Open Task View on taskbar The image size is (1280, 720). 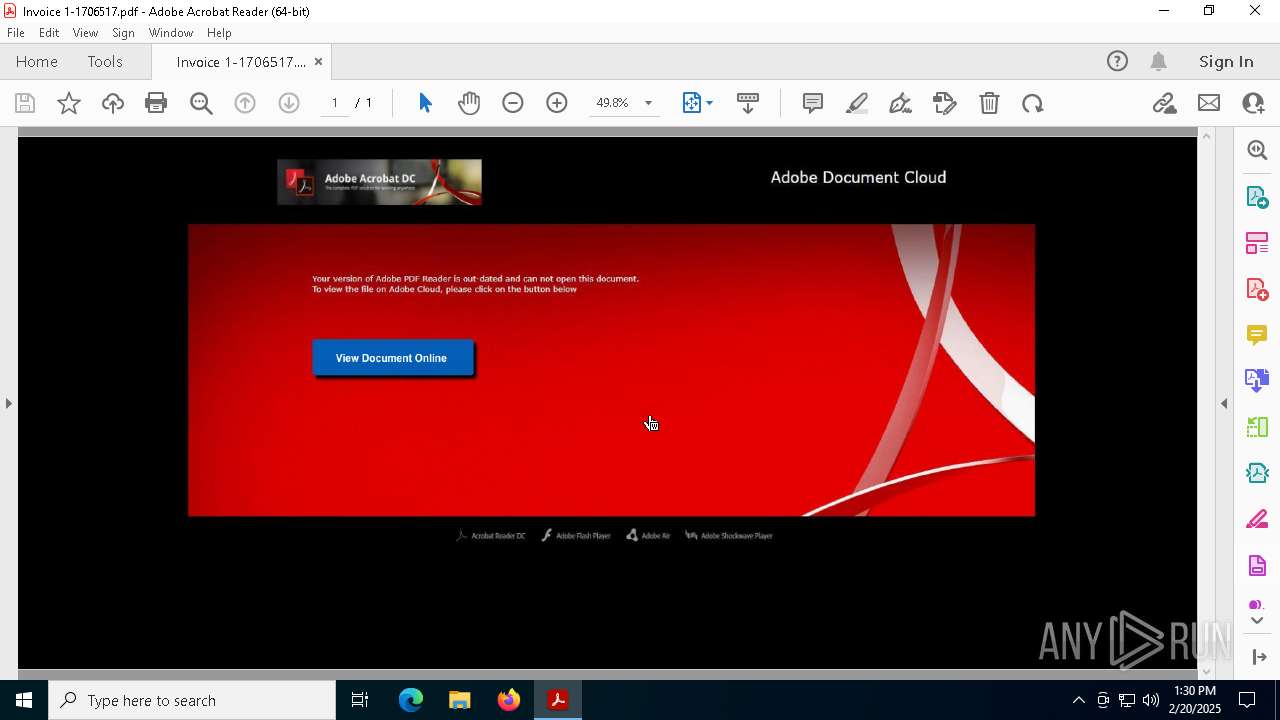click(x=360, y=700)
